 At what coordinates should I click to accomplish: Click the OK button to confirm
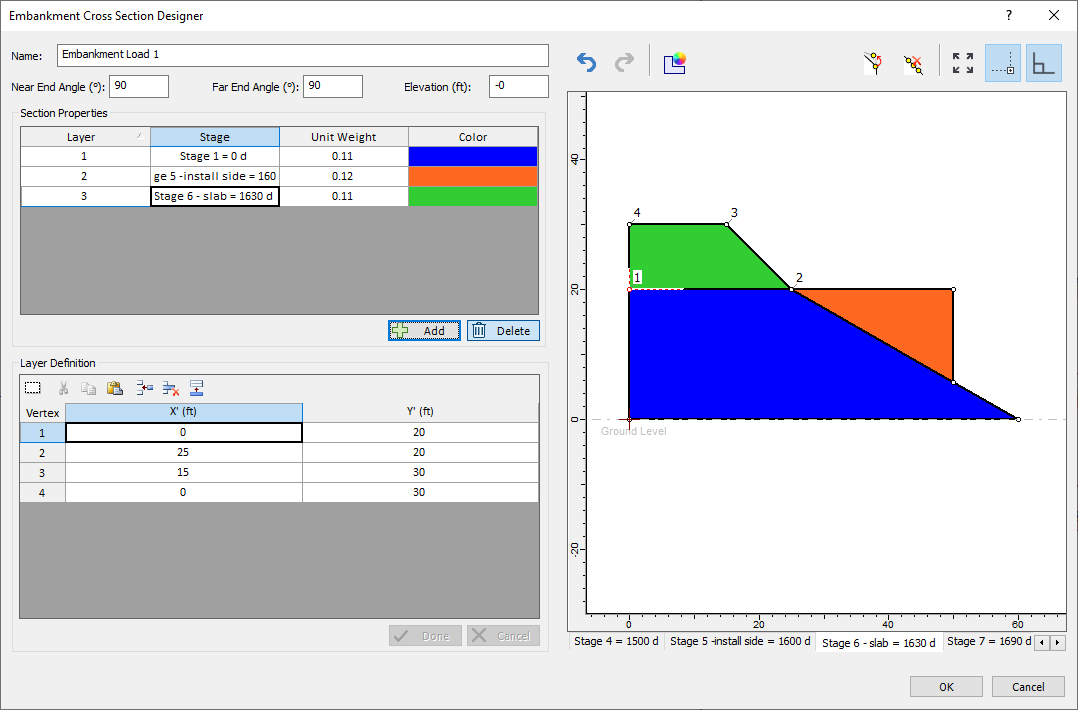pos(946,686)
